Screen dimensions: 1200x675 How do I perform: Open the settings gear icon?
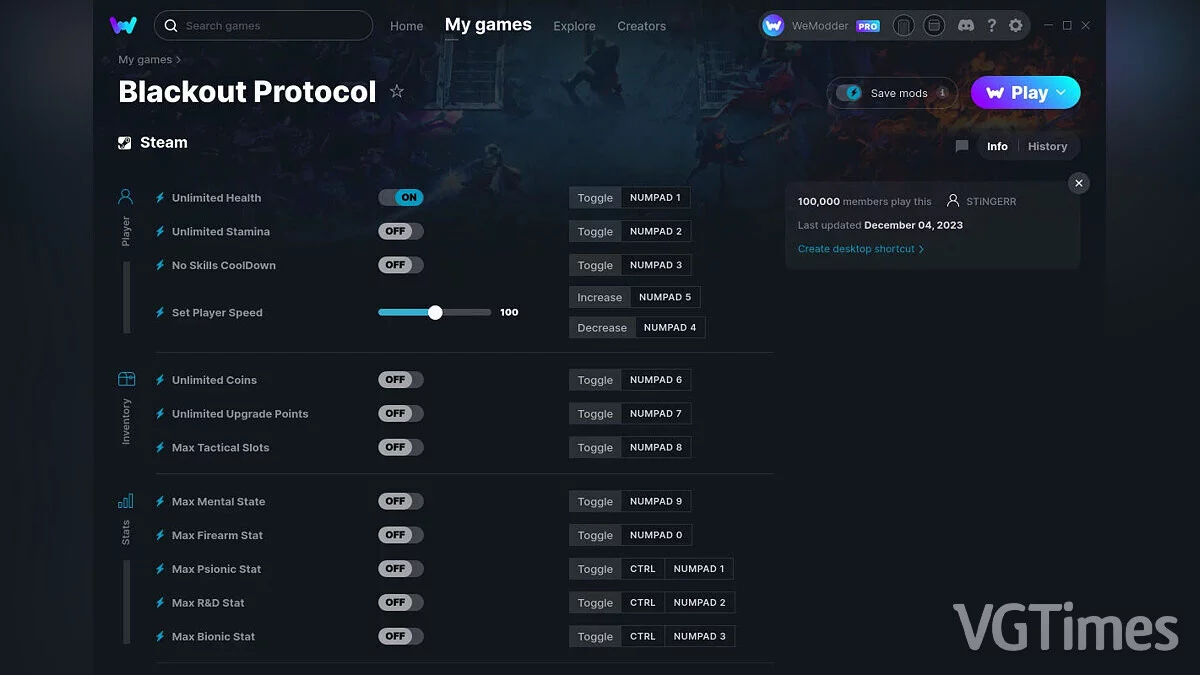pos(1015,25)
